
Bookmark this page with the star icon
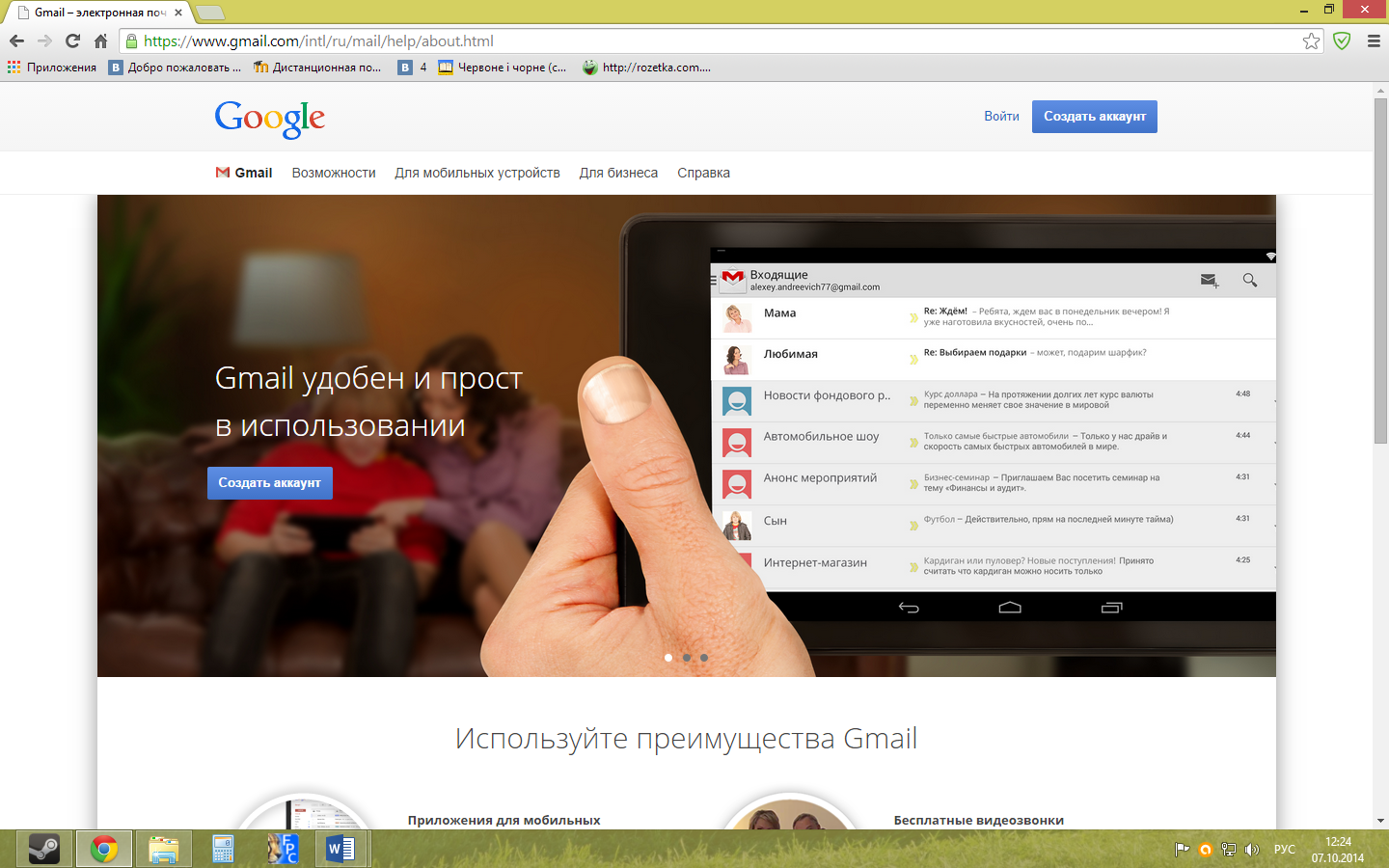pos(1311,41)
